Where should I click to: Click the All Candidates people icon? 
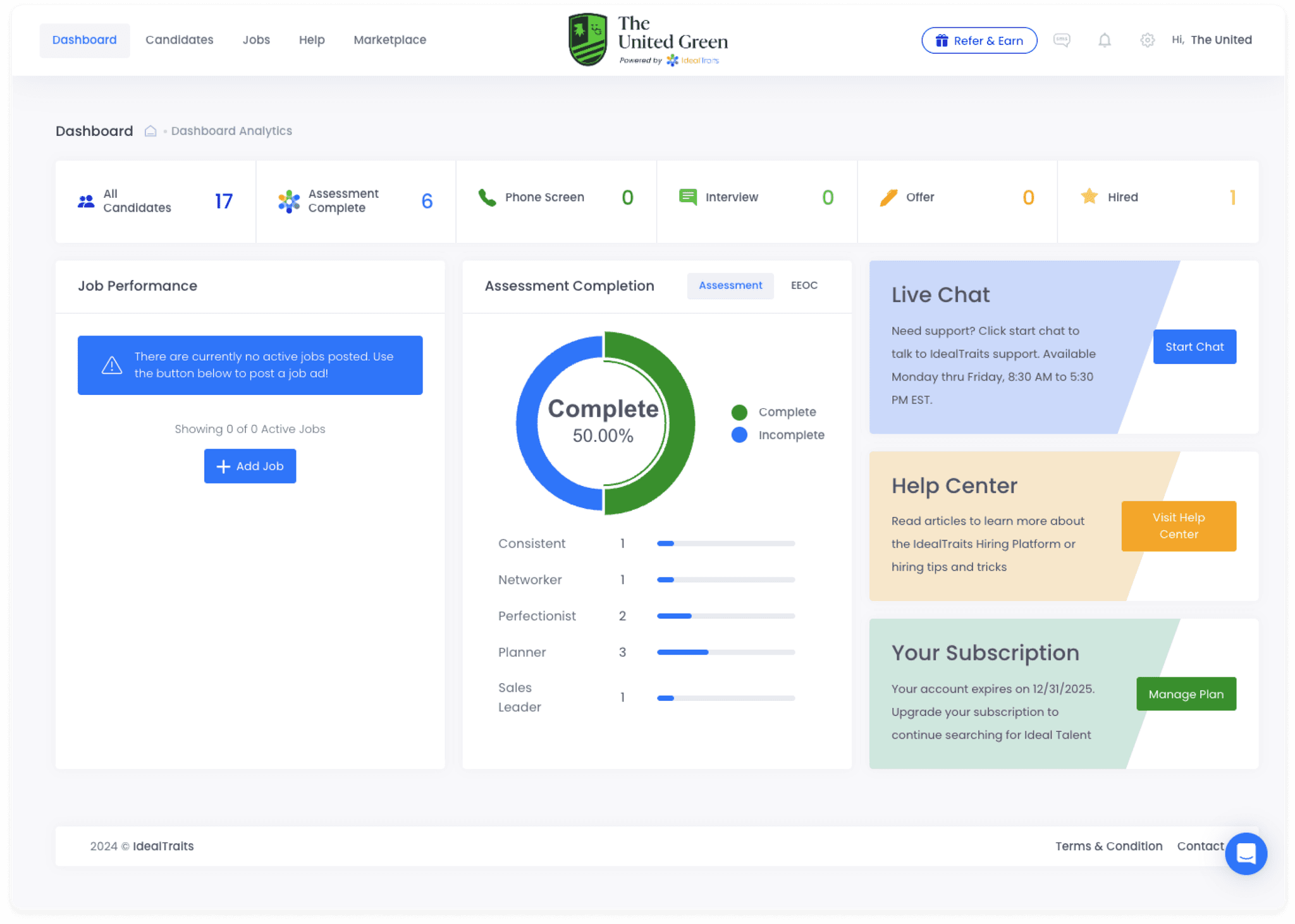(86, 201)
